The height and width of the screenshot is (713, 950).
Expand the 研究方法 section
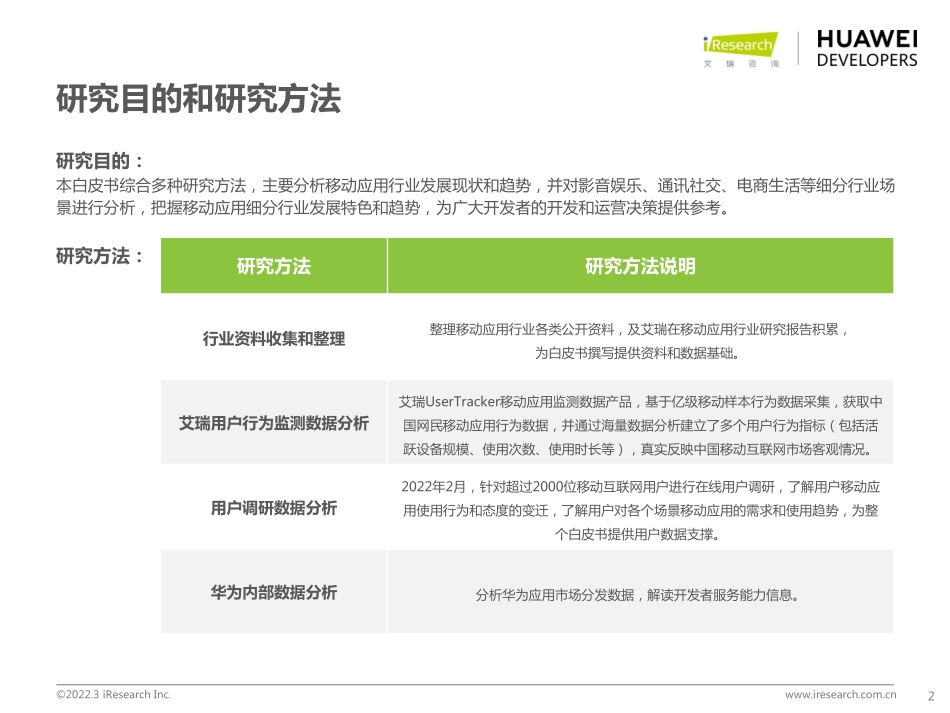(x=100, y=256)
